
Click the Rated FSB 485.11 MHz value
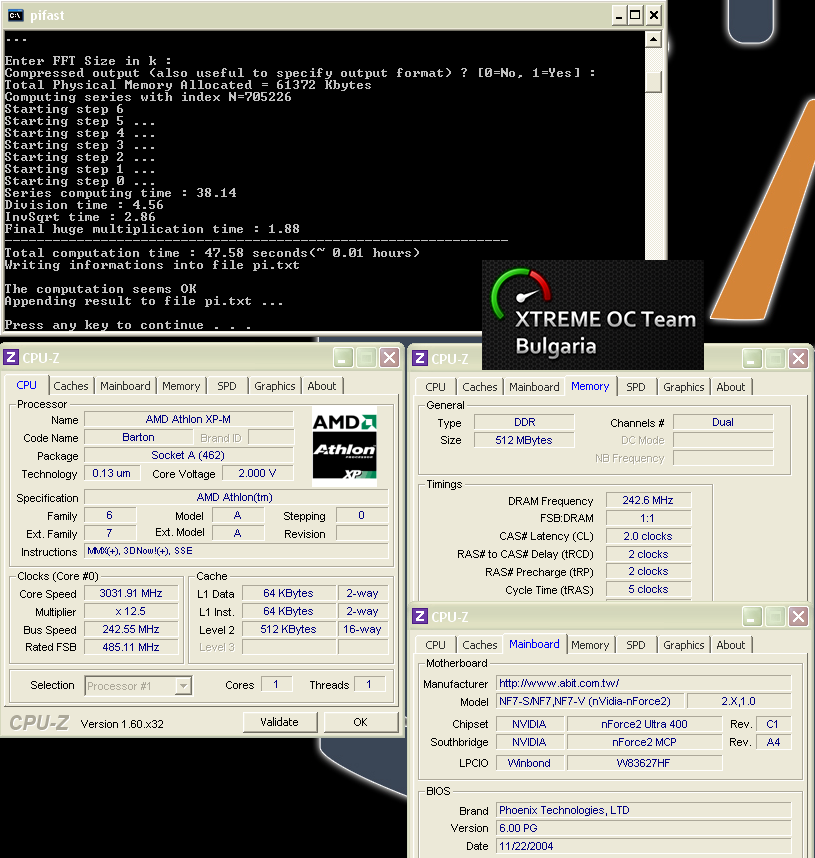(x=131, y=647)
